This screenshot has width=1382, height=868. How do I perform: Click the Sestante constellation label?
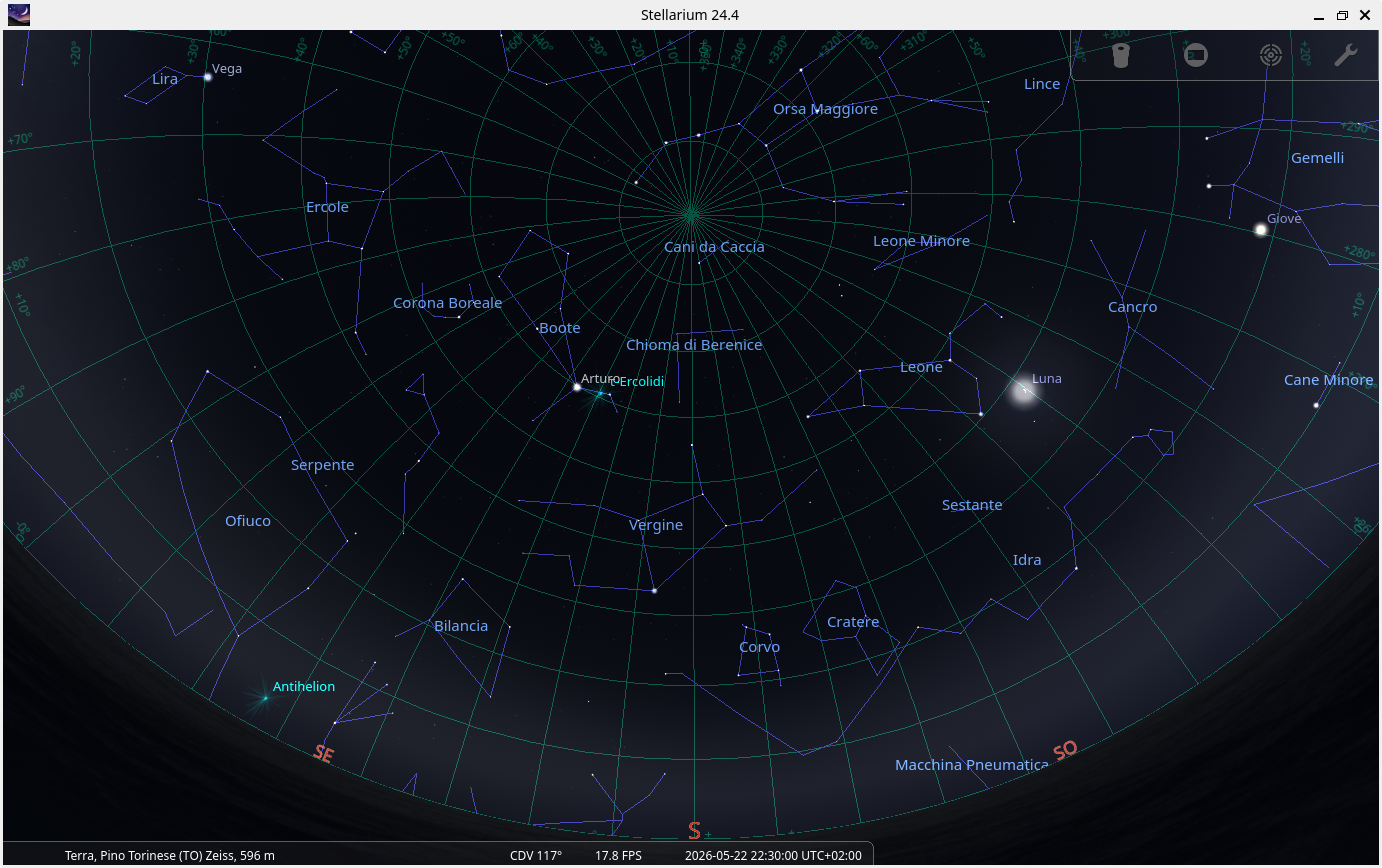(x=972, y=505)
